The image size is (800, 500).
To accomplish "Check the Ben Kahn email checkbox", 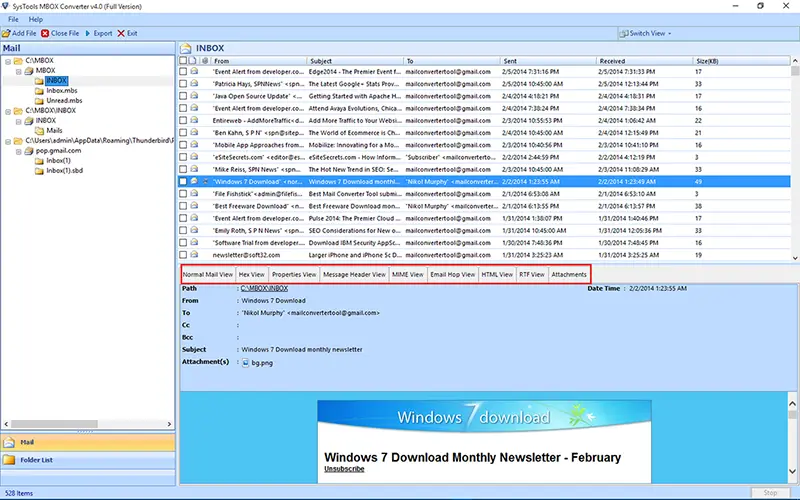I will [x=183, y=133].
